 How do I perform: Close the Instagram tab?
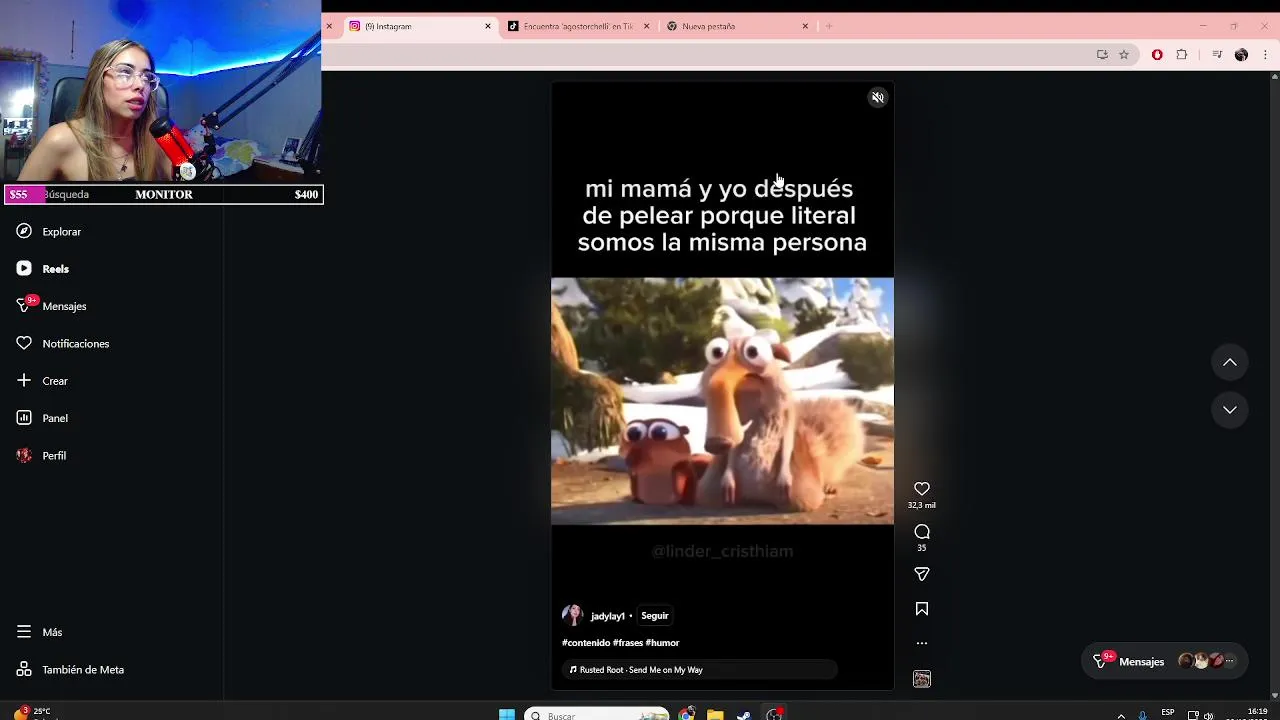[x=488, y=26]
